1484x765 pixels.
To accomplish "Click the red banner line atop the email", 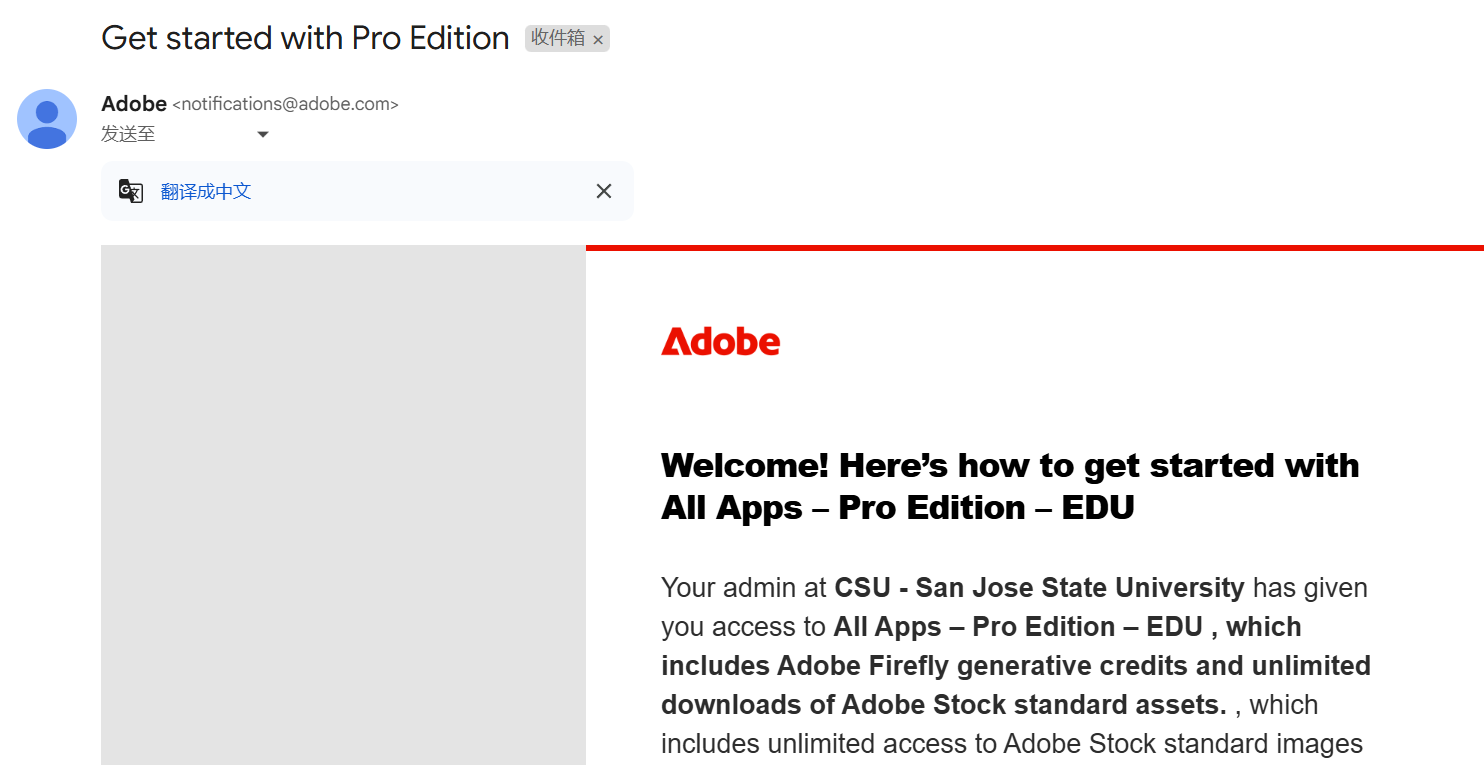I will [1034, 248].
